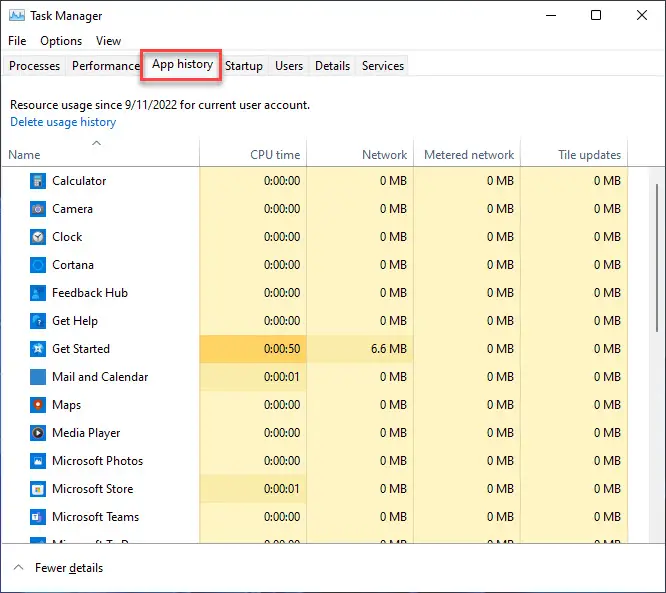Select the Microsoft Teams row name
The height and width of the screenshot is (593, 666).
96,517
